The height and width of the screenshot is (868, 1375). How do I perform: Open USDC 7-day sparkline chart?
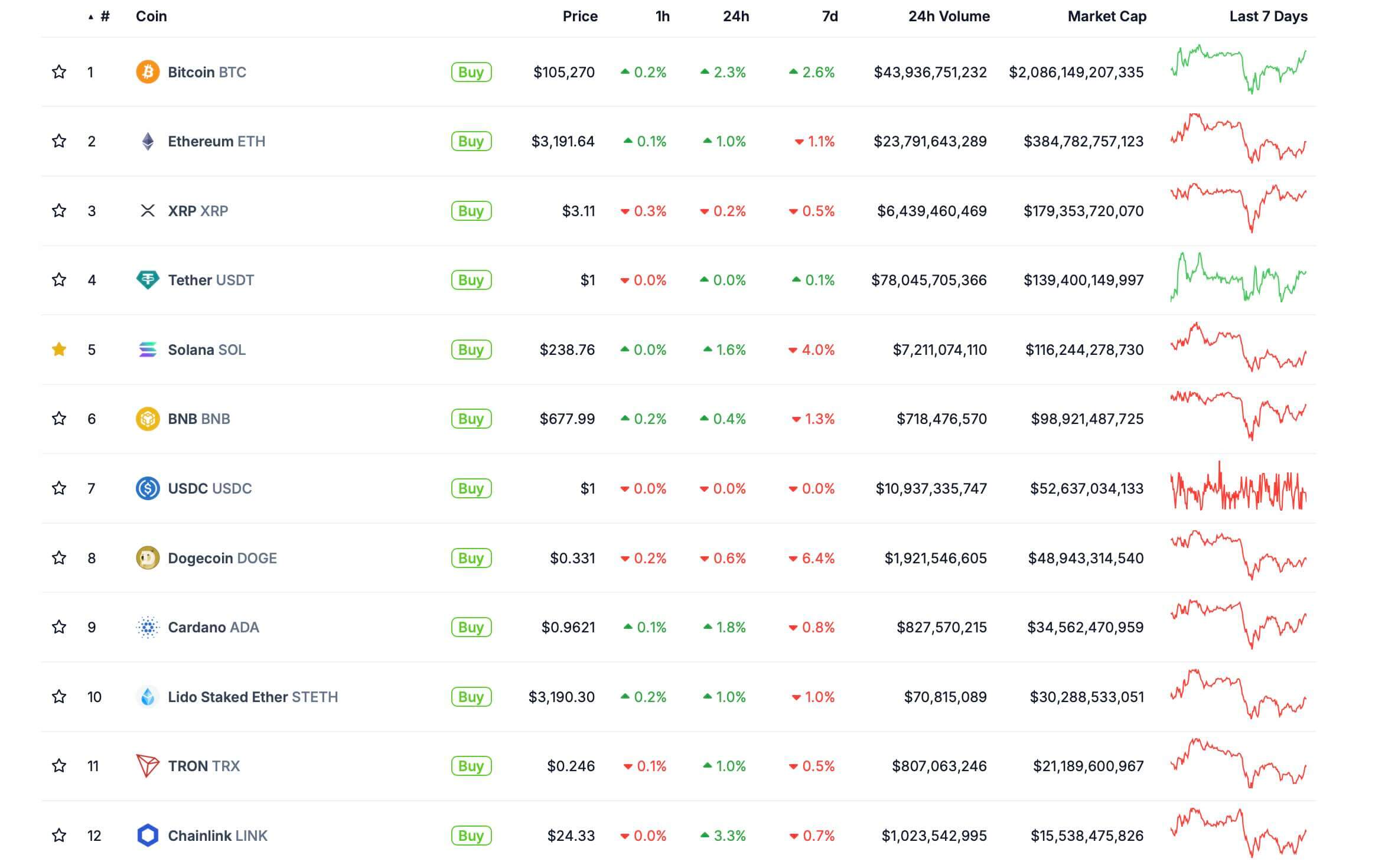pyautogui.click(x=1239, y=487)
